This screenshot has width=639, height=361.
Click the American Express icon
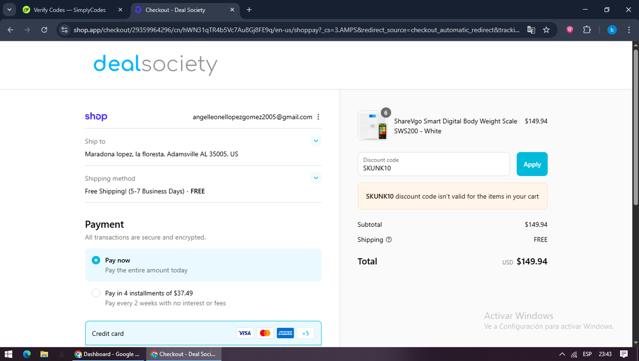click(x=285, y=333)
